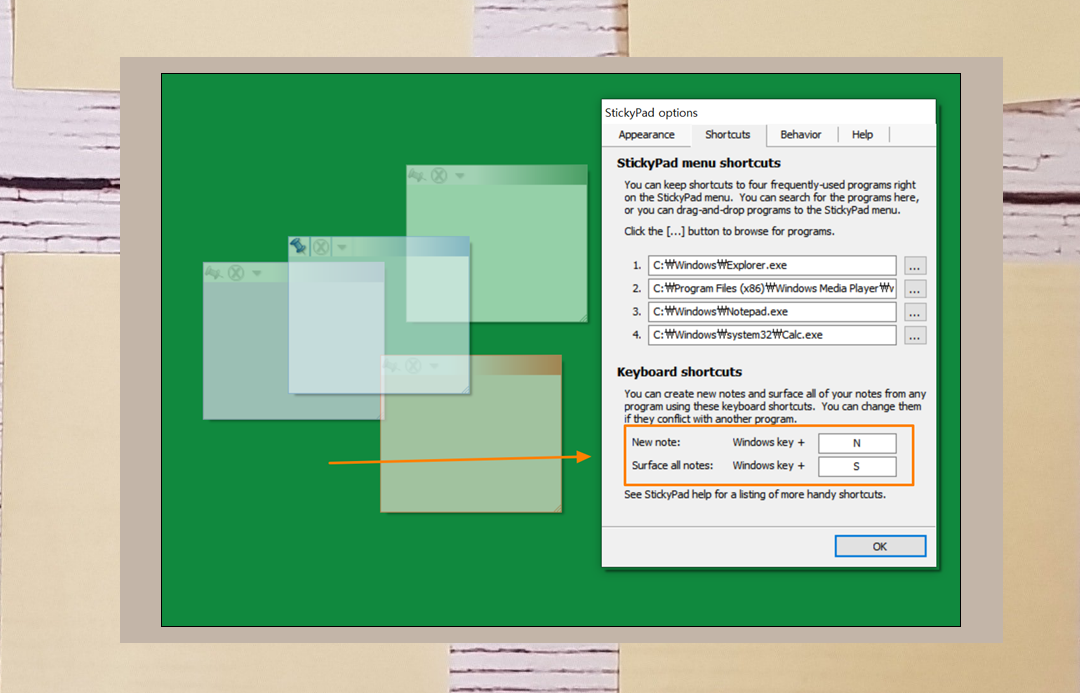1080x693 pixels.
Task: Pin the tan-header sticky note
Action: click(x=391, y=365)
